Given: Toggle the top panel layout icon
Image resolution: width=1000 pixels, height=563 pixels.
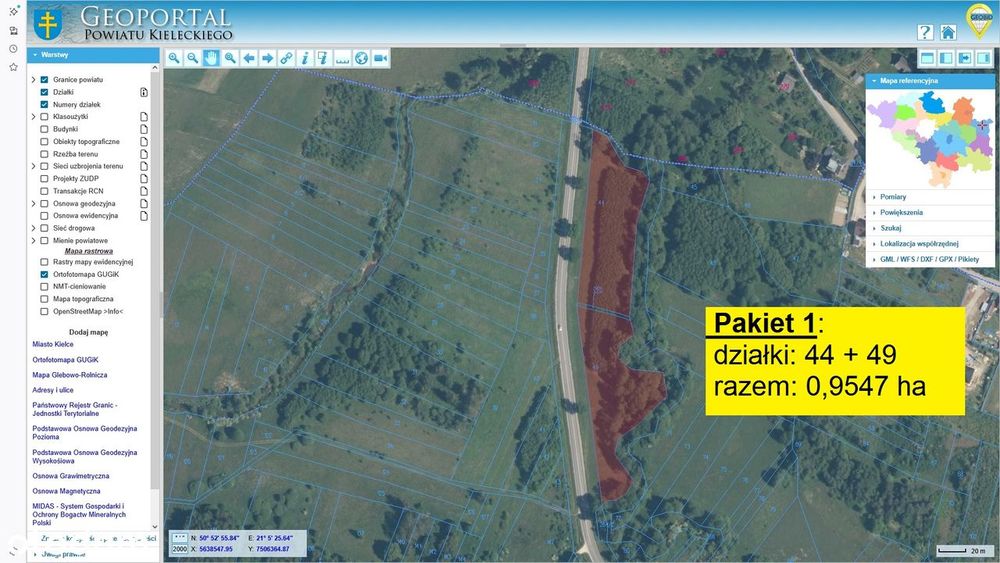Looking at the screenshot, I should pyautogui.click(x=927, y=58).
